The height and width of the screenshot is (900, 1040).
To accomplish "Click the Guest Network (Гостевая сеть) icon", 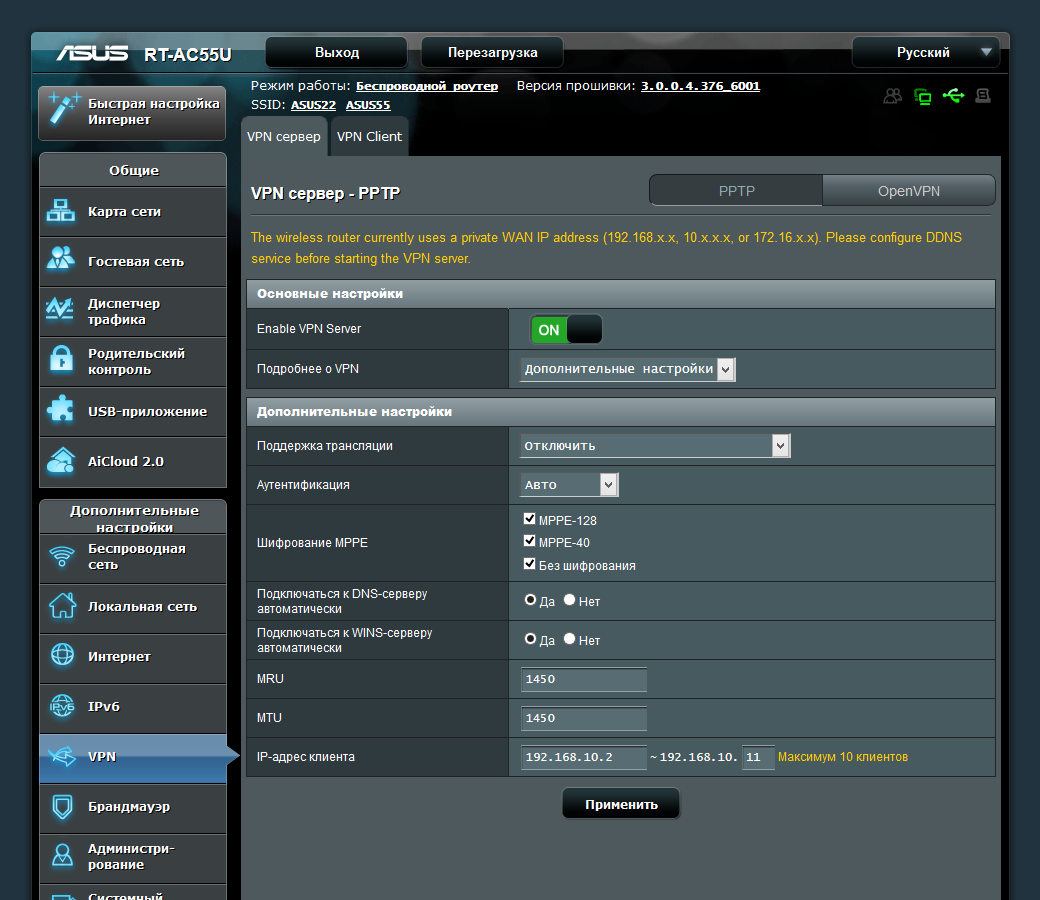I will [62, 261].
